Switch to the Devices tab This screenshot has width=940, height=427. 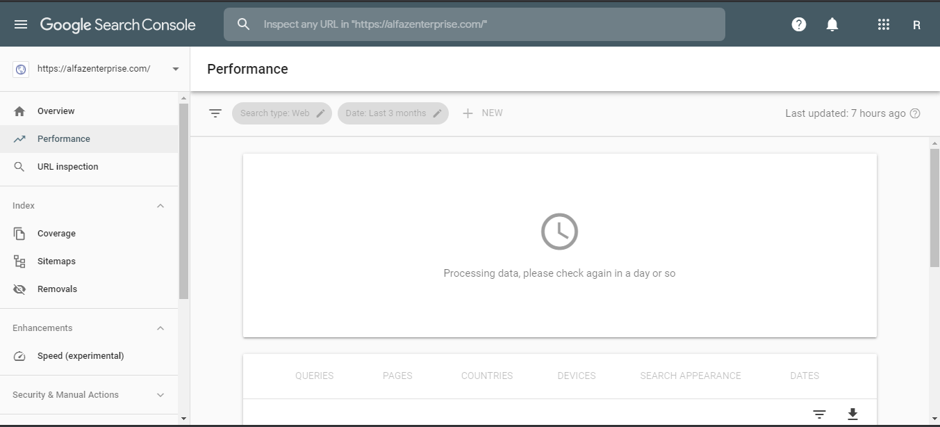(576, 375)
